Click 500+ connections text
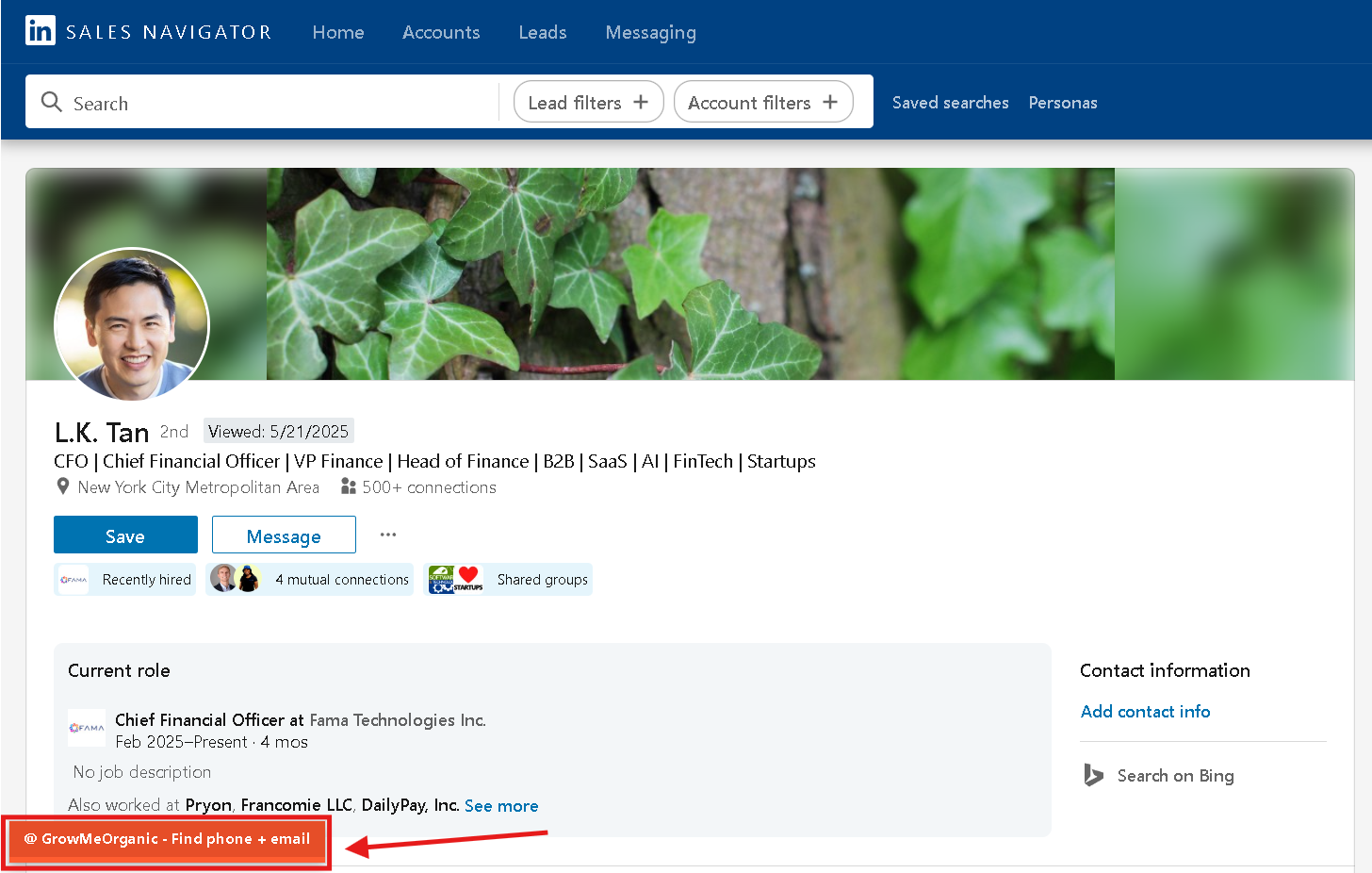The image size is (1372, 873). 429,487
